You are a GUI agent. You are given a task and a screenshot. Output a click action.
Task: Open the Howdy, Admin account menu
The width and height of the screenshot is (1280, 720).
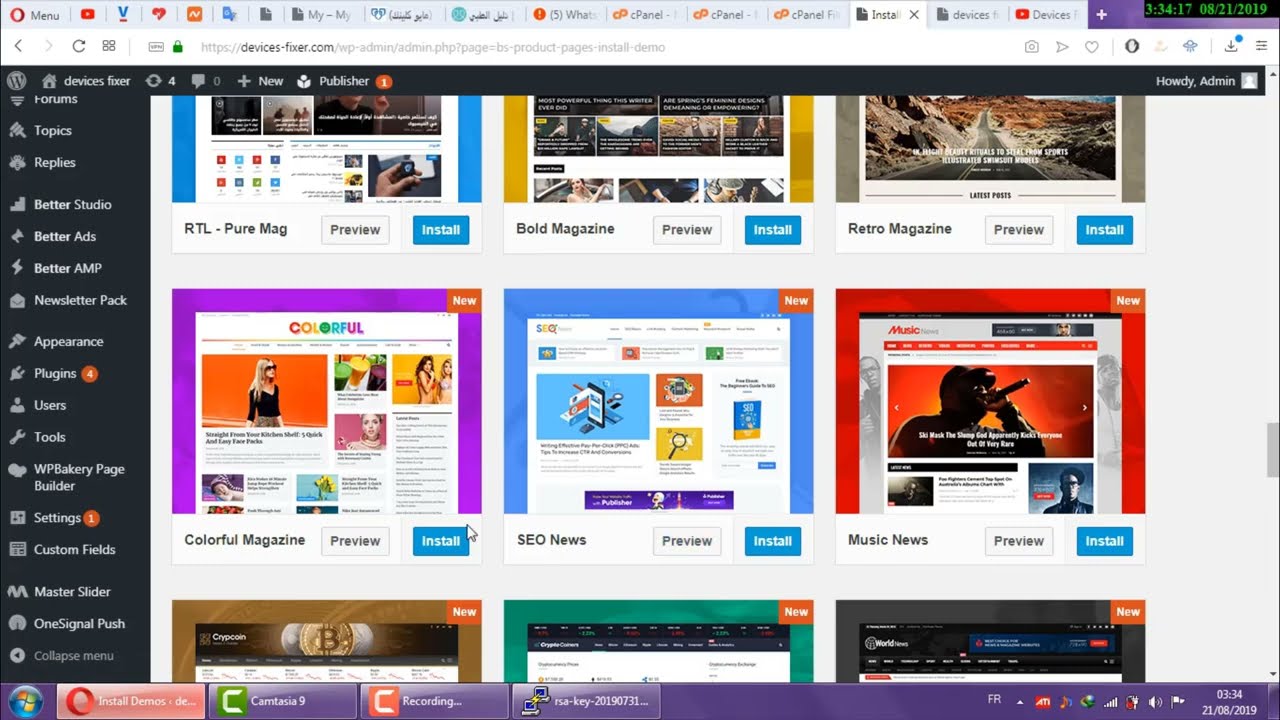[1206, 81]
